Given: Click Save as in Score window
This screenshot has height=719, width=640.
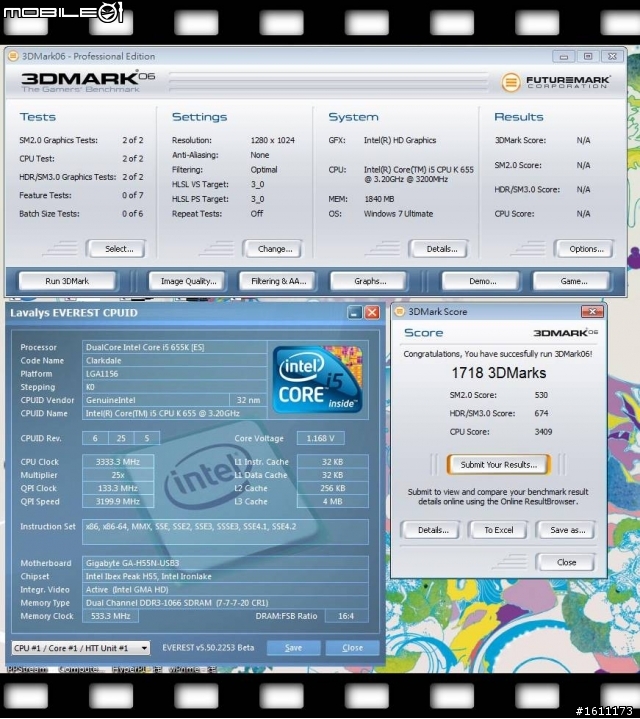Looking at the screenshot, I should tap(567, 530).
